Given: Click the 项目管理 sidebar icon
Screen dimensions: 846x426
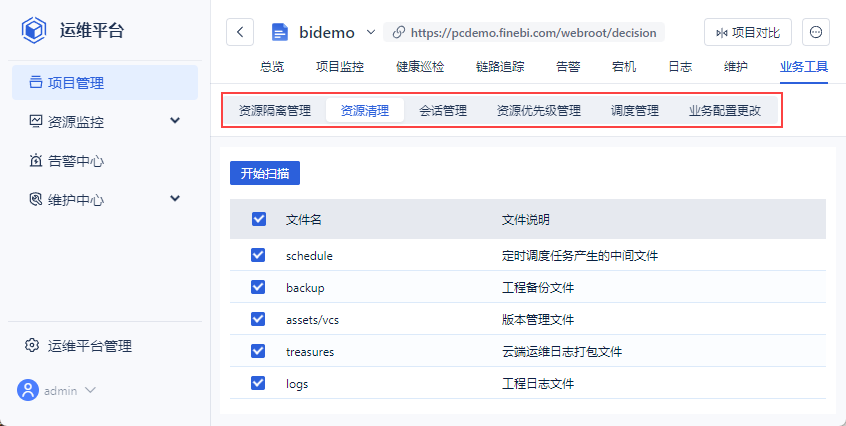Looking at the screenshot, I should click(35, 83).
